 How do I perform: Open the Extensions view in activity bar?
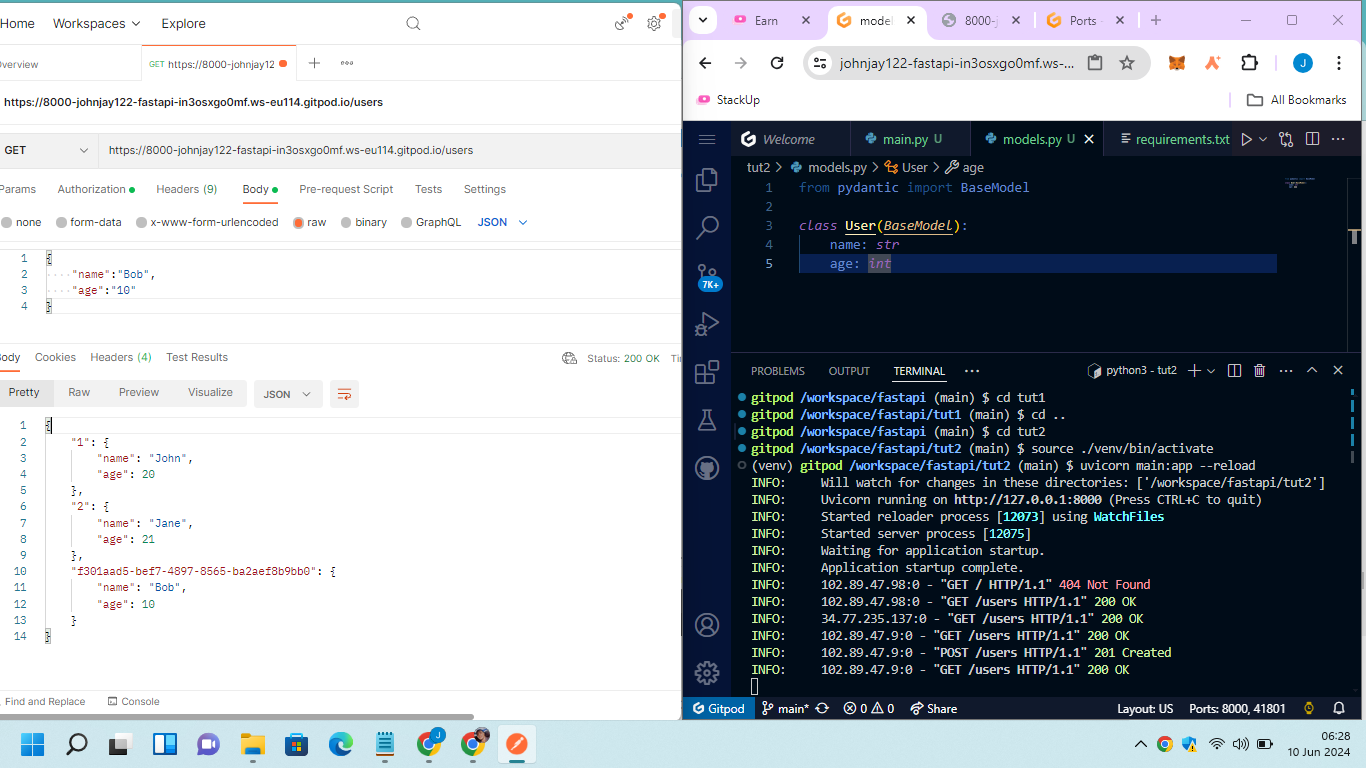(x=707, y=372)
